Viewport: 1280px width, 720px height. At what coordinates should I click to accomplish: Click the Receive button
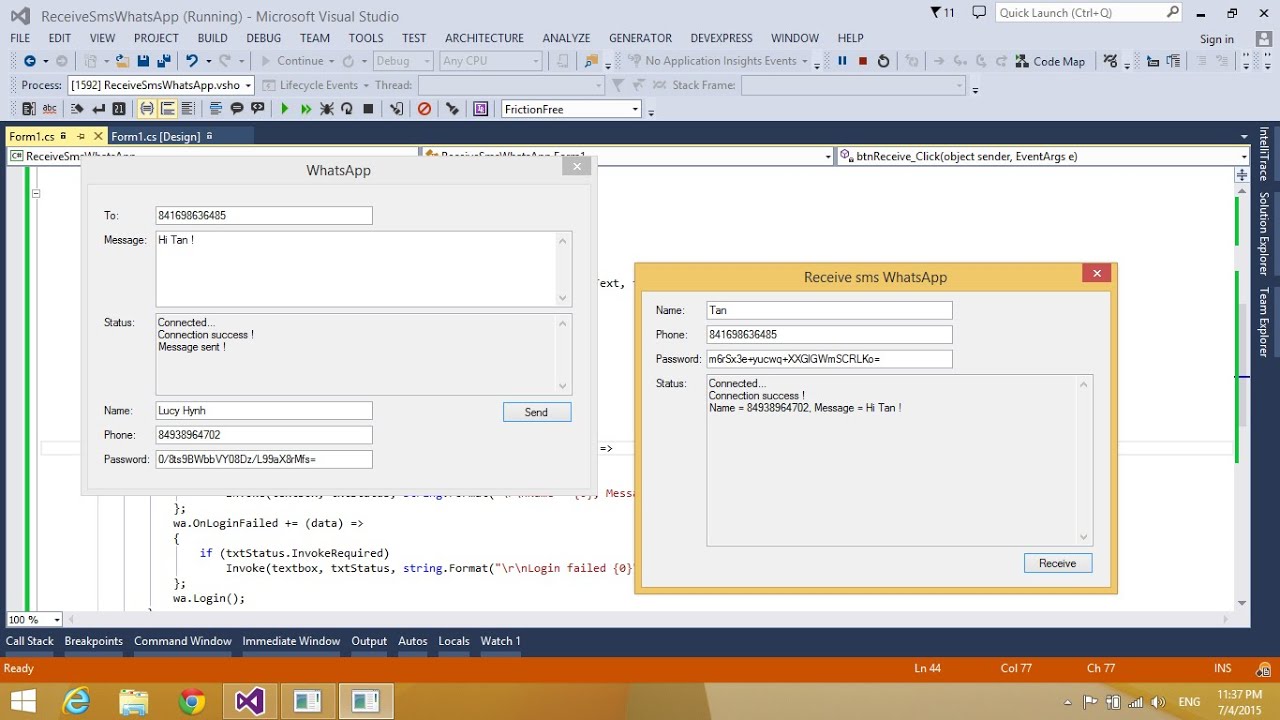(x=1057, y=563)
